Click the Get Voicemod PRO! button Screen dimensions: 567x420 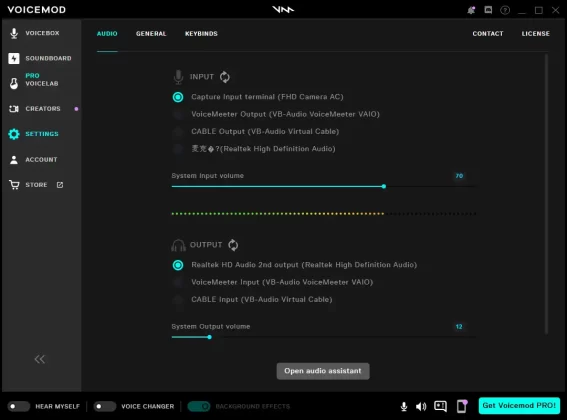519,406
